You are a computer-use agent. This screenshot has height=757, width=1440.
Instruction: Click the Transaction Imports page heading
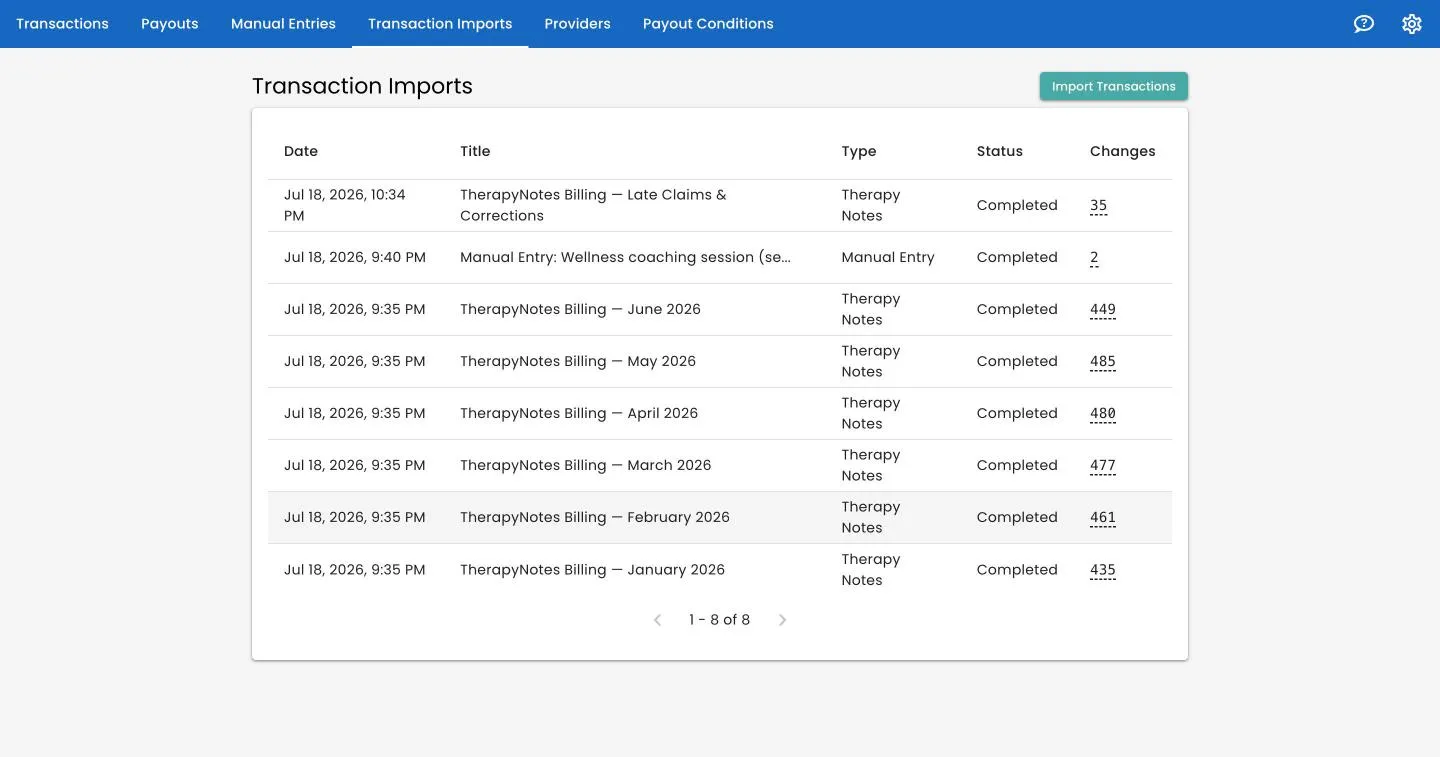[362, 86]
